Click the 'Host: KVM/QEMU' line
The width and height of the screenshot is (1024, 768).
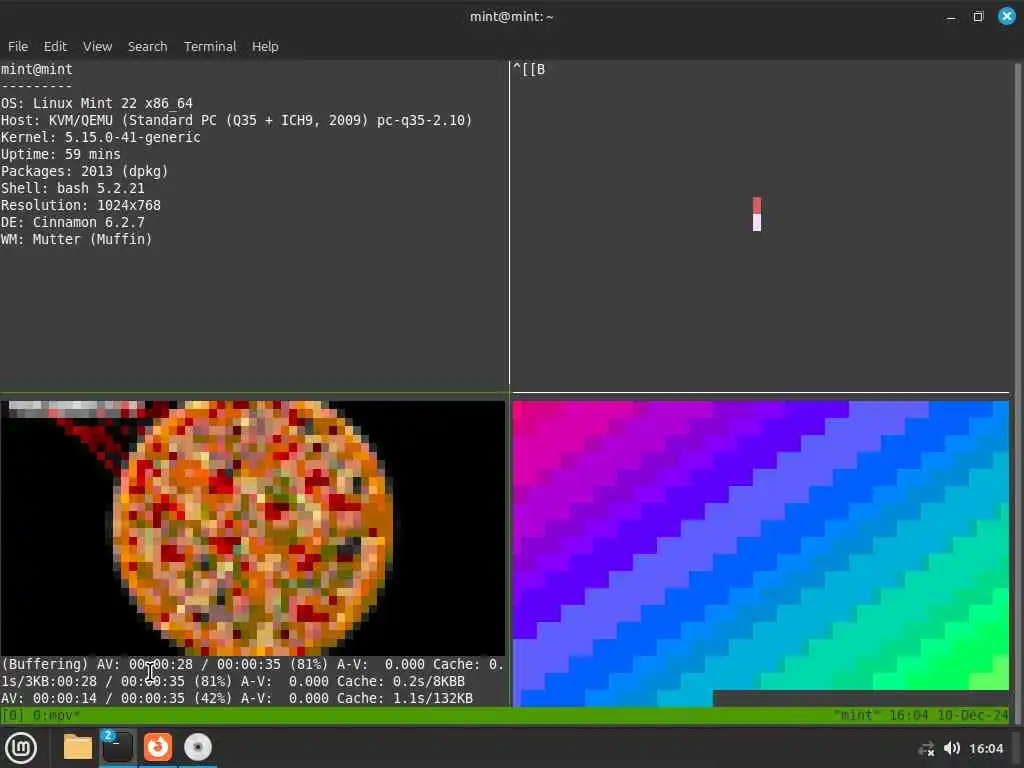click(x=236, y=120)
